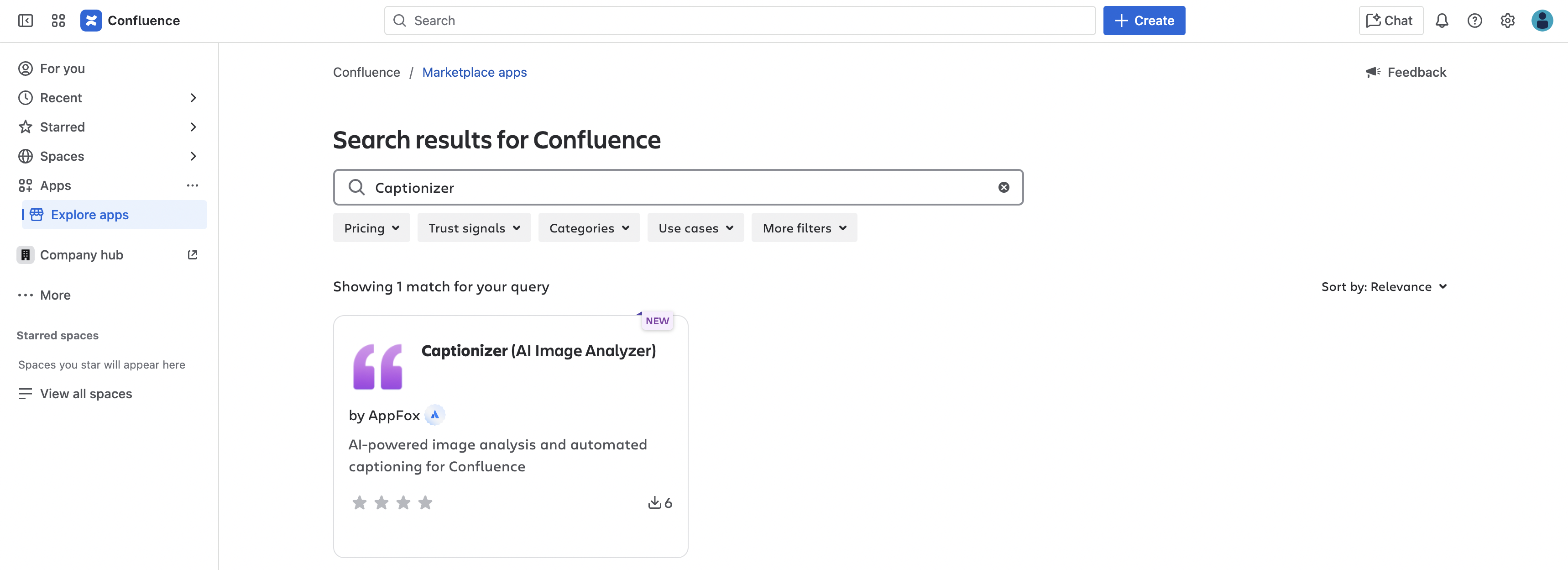Click the Confluence logo icon
The height and width of the screenshot is (570, 1568).
(x=91, y=21)
